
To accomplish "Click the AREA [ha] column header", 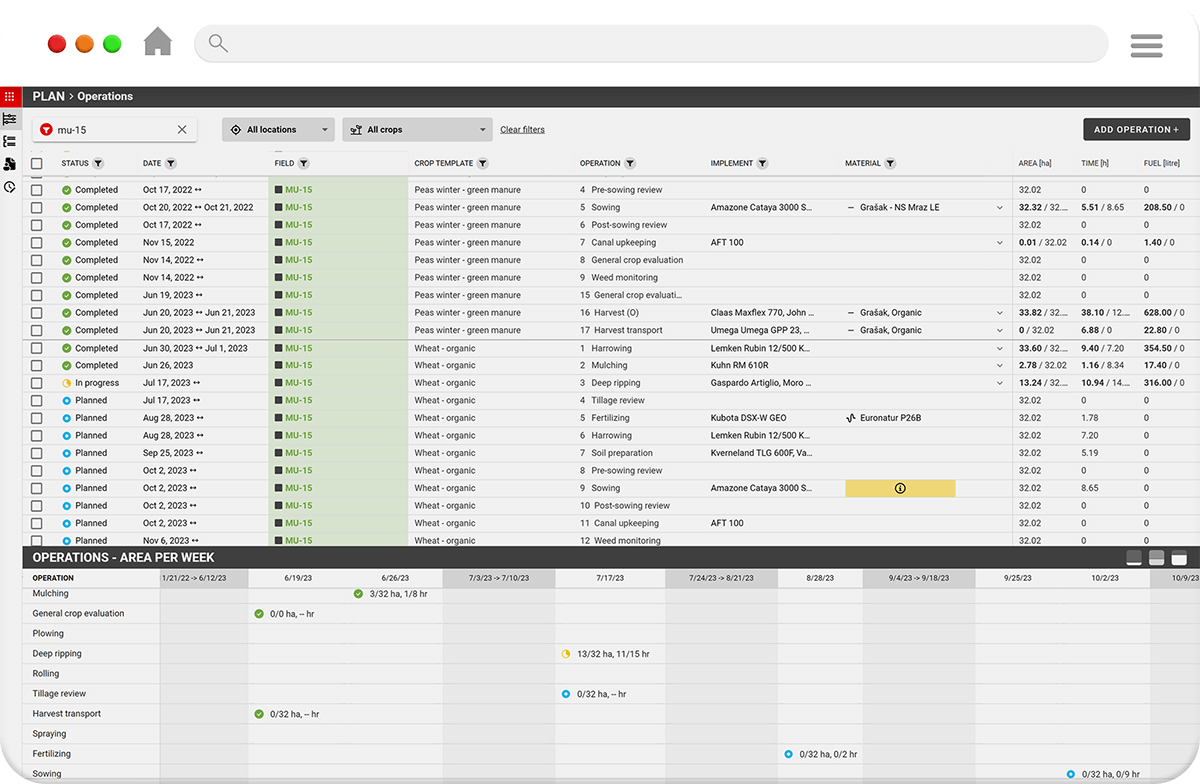I will (1035, 163).
